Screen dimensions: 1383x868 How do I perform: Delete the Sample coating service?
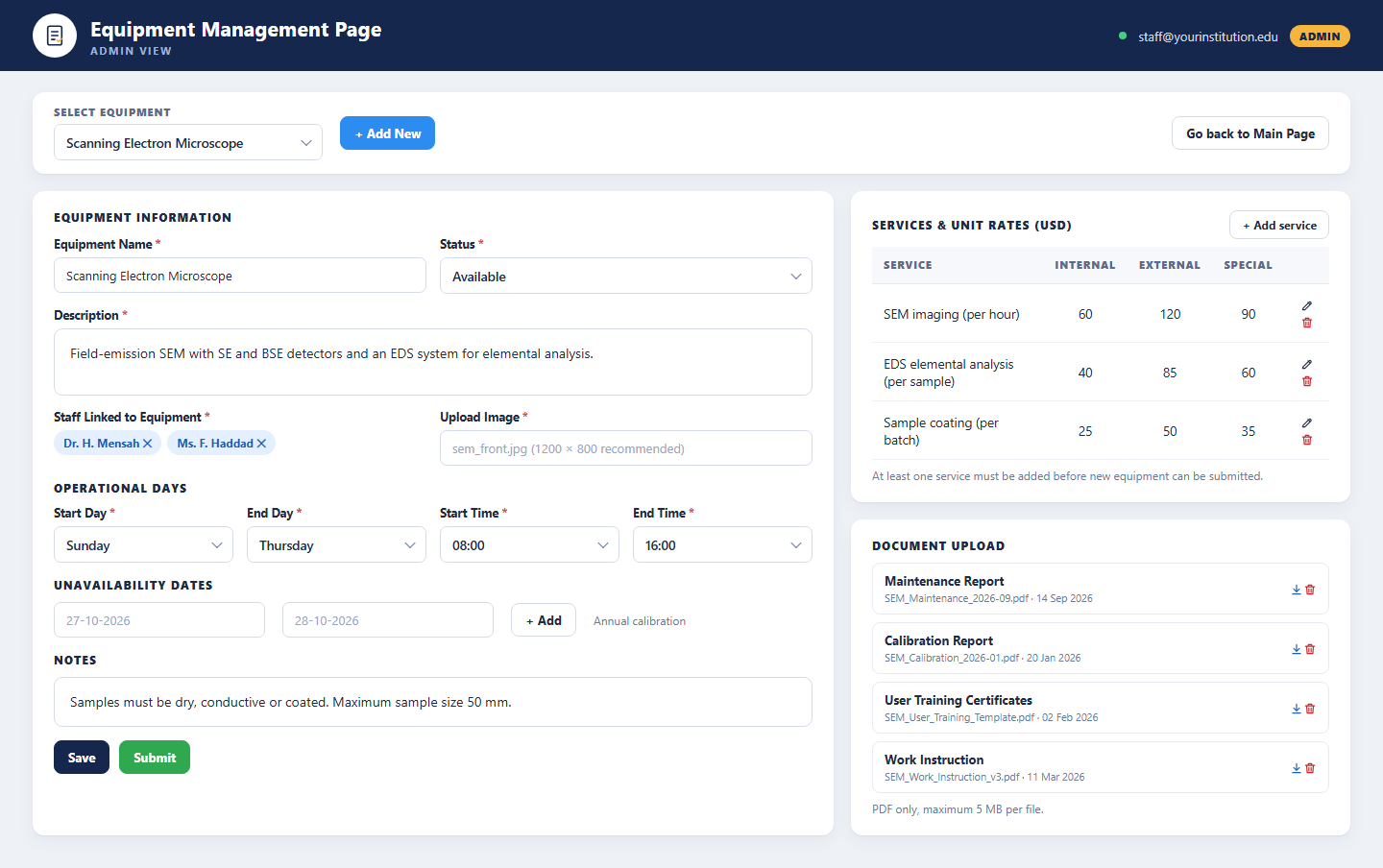pos(1306,440)
